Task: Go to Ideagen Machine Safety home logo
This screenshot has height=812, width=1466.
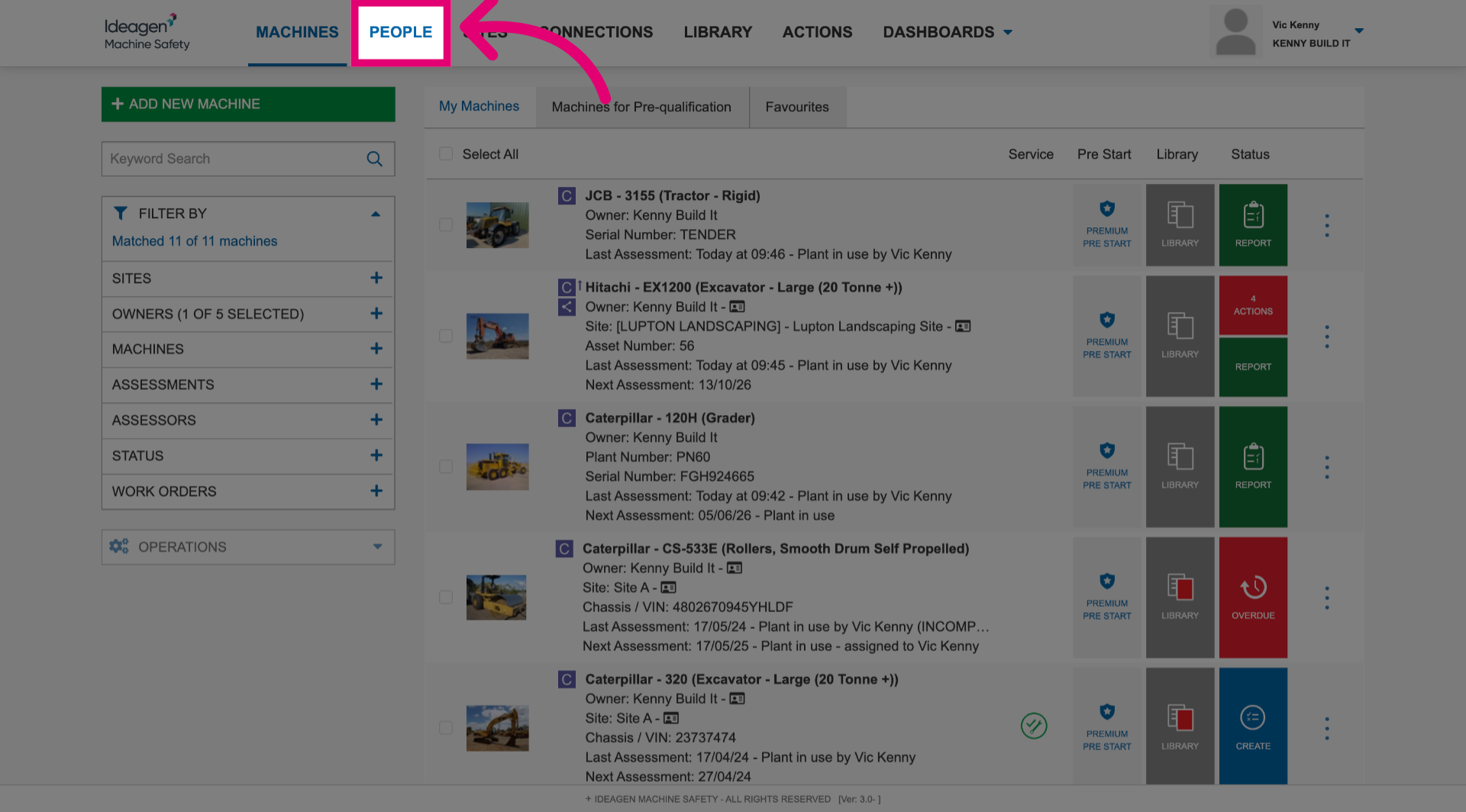Action: tap(147, 32)
